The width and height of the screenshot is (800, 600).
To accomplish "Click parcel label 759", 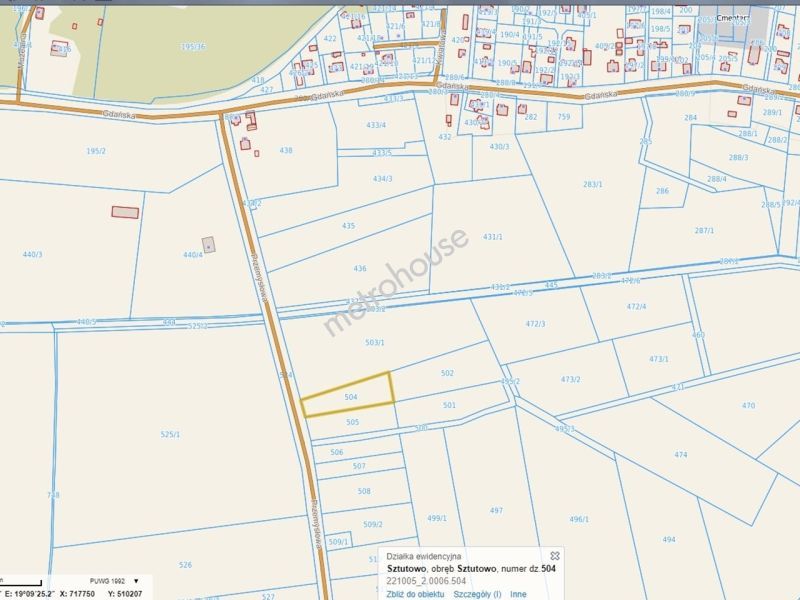I will pyautogui.click(x=564, y=116).
